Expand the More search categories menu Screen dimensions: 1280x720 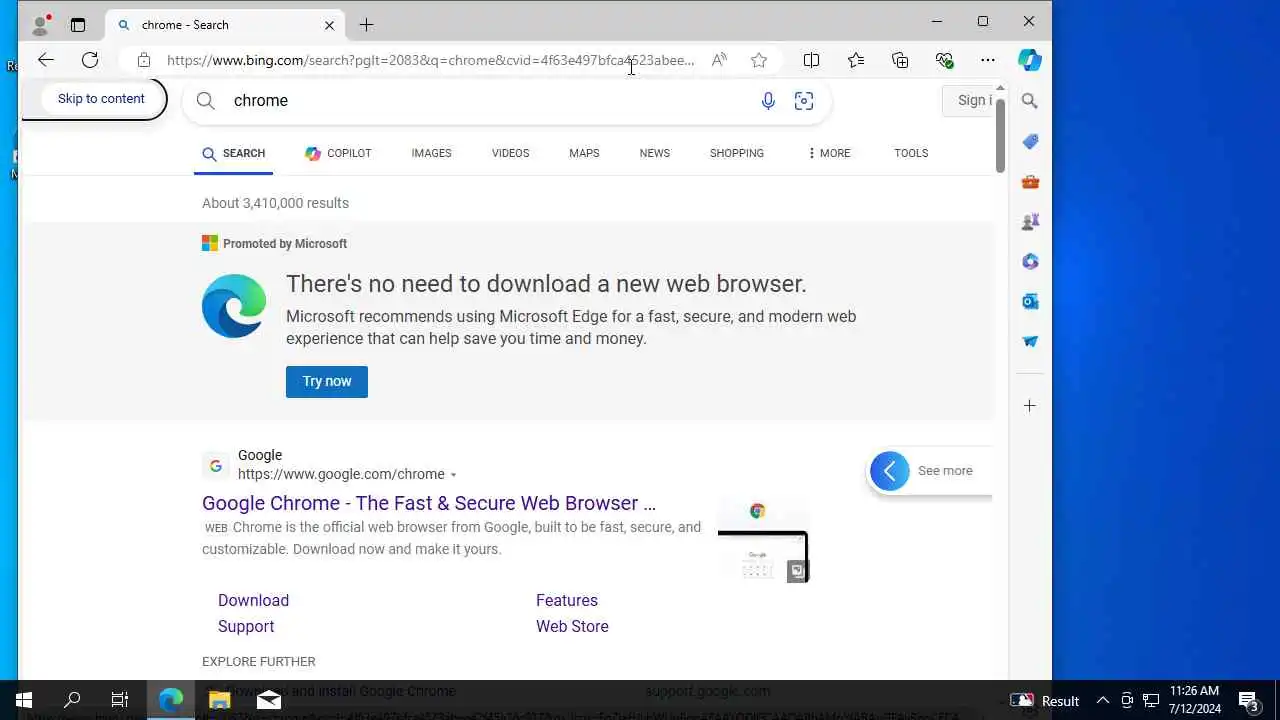[829, 153]
